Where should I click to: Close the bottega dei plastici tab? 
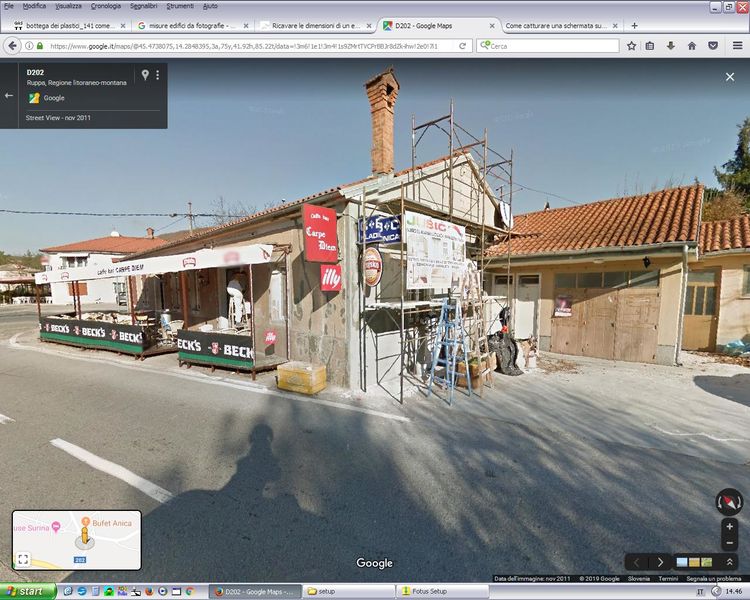point(123,26)
